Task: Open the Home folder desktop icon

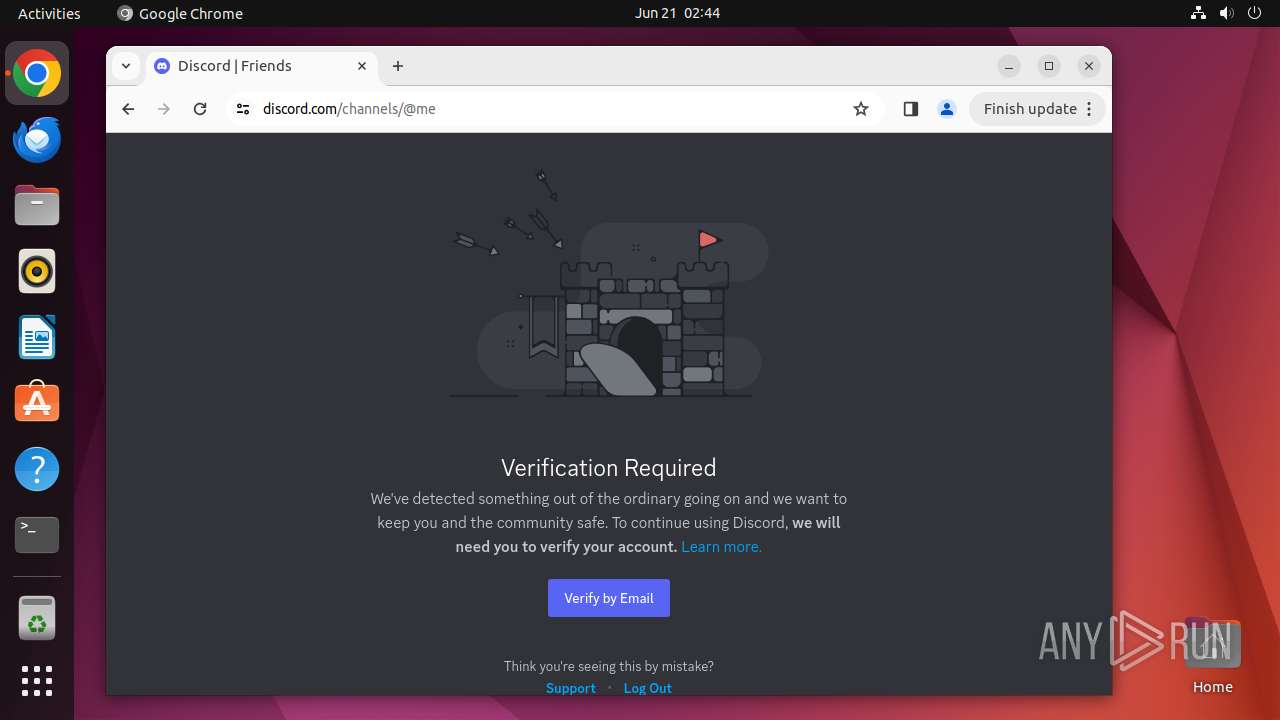Action: [1212, 656]
